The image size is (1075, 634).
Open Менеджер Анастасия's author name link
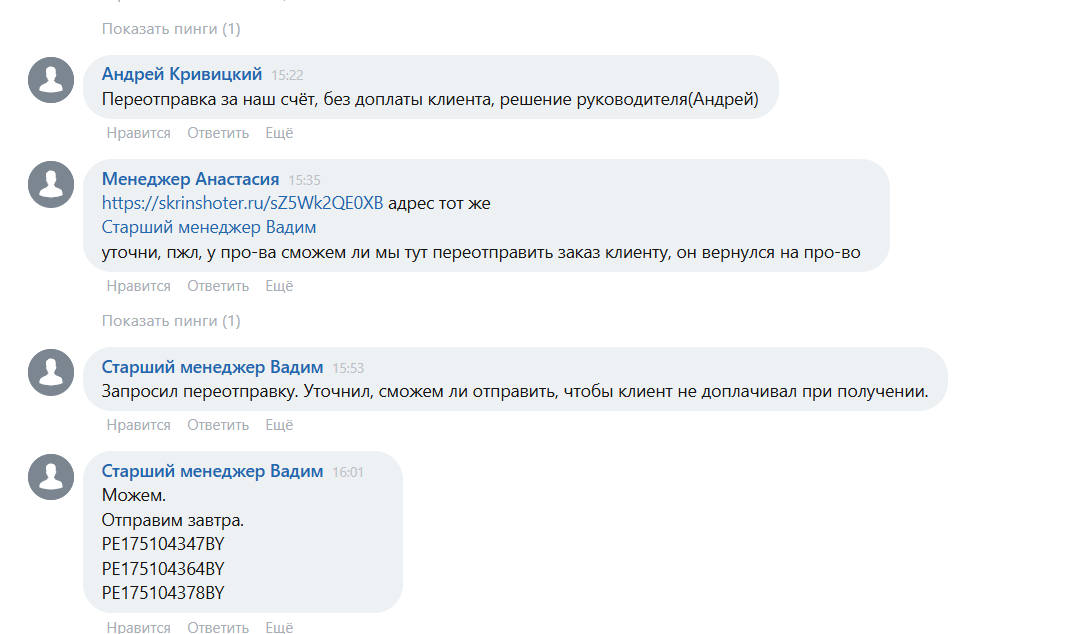coord(190,179)
